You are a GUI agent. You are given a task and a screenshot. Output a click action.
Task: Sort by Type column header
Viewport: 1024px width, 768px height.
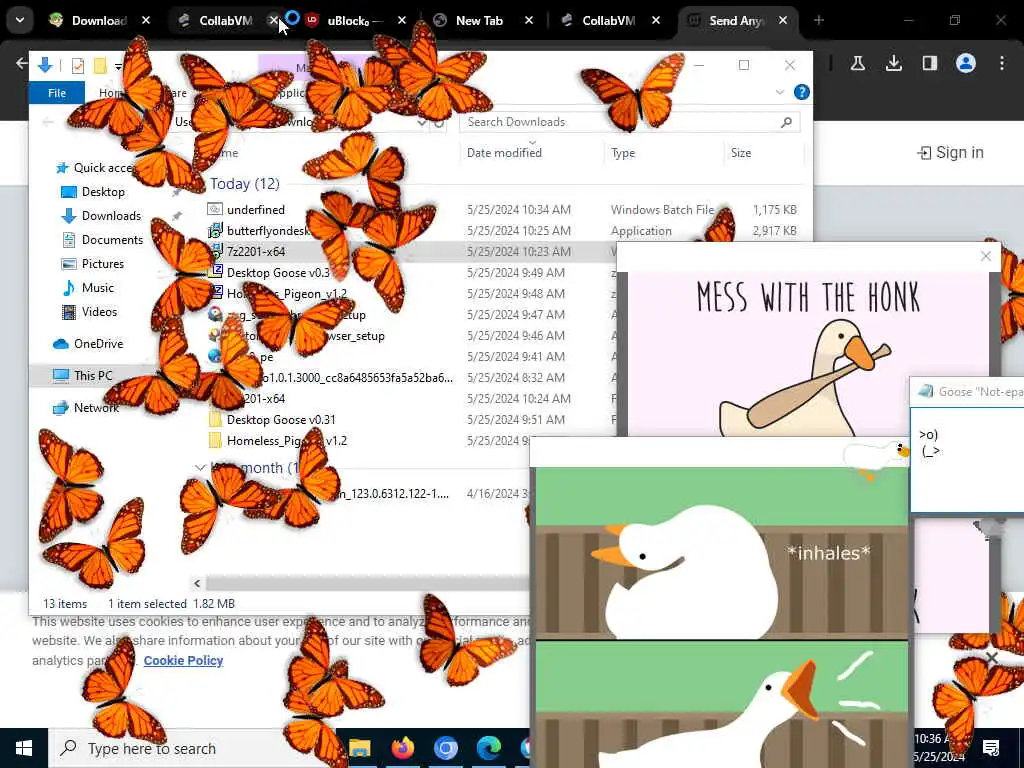tap(623, 153)
